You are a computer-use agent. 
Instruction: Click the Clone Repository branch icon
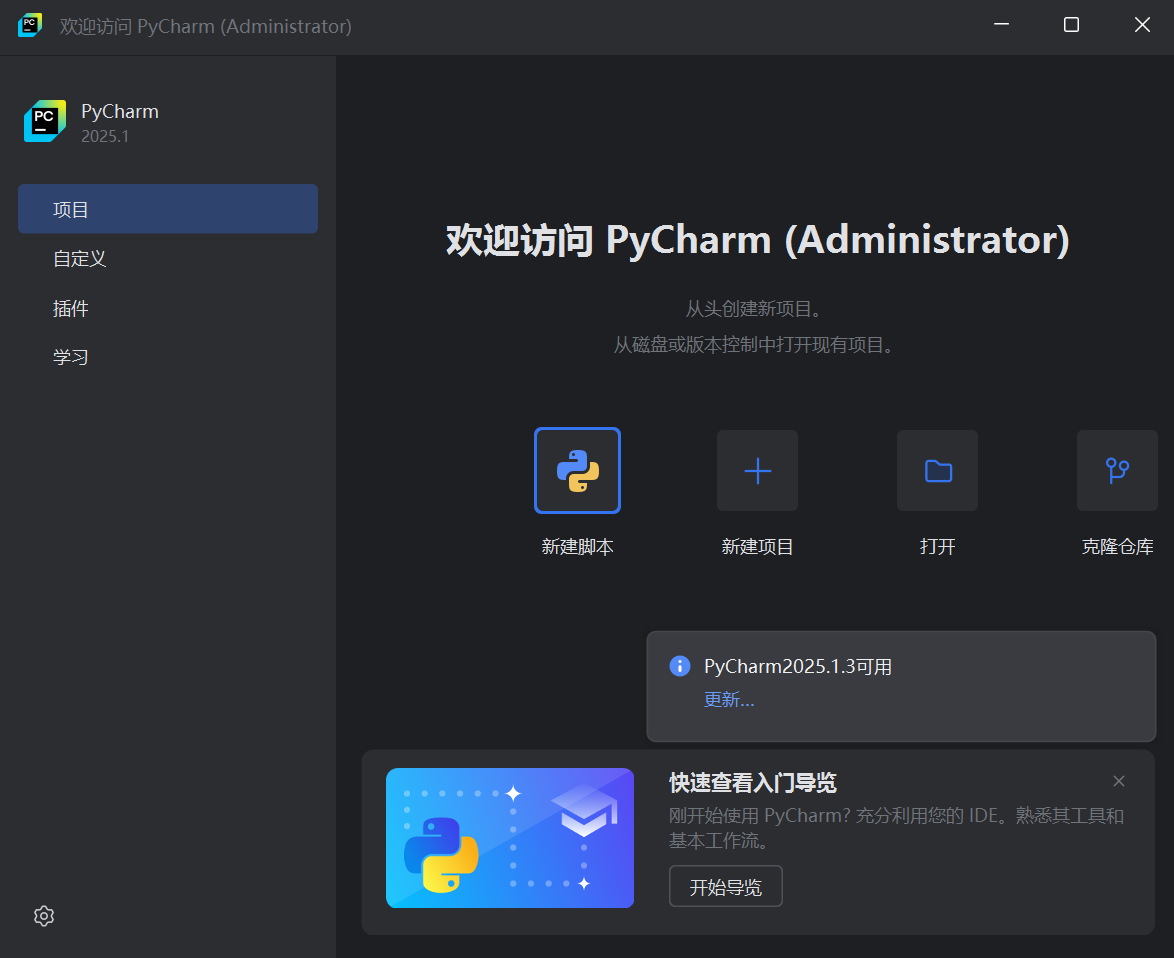pos(1117,471)
